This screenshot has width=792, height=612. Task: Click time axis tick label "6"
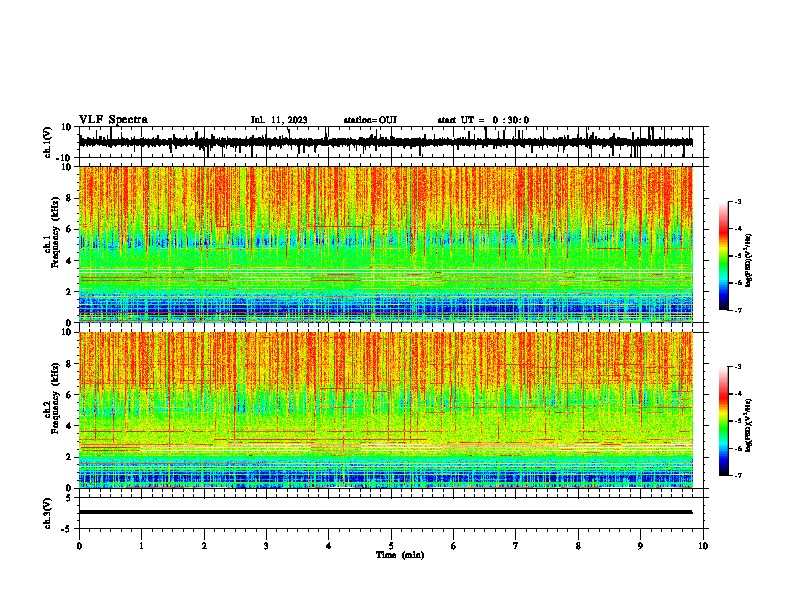[454, 546]
